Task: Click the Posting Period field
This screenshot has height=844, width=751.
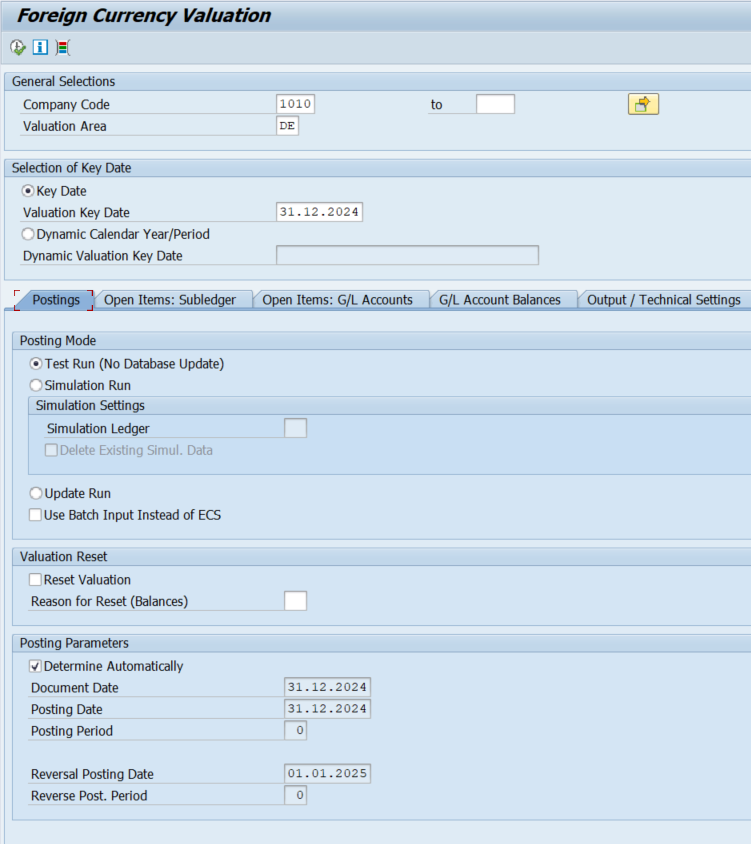Action: (x=296, y=730)
